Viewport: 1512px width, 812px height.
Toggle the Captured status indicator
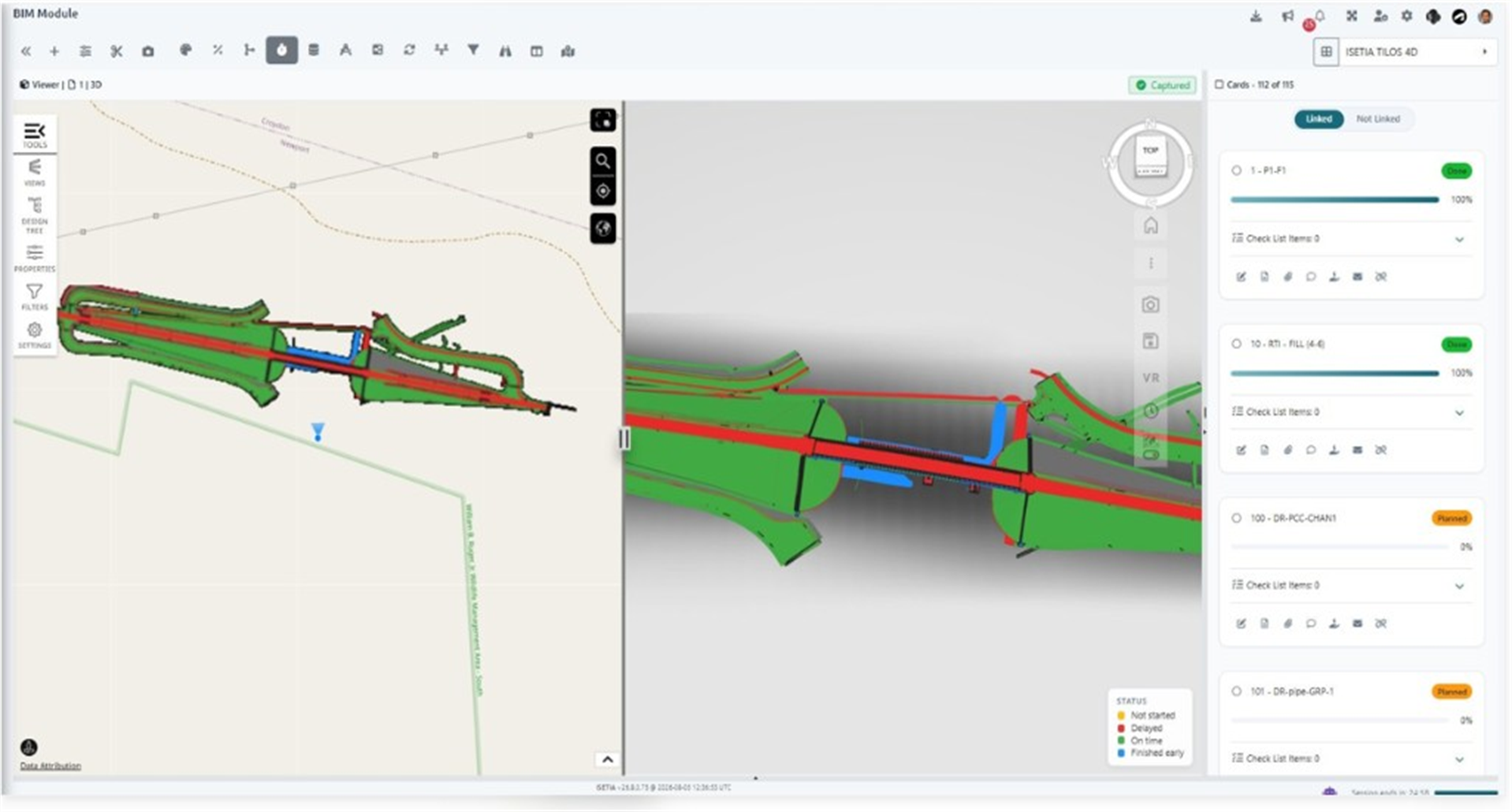(x=1163, y=85)
